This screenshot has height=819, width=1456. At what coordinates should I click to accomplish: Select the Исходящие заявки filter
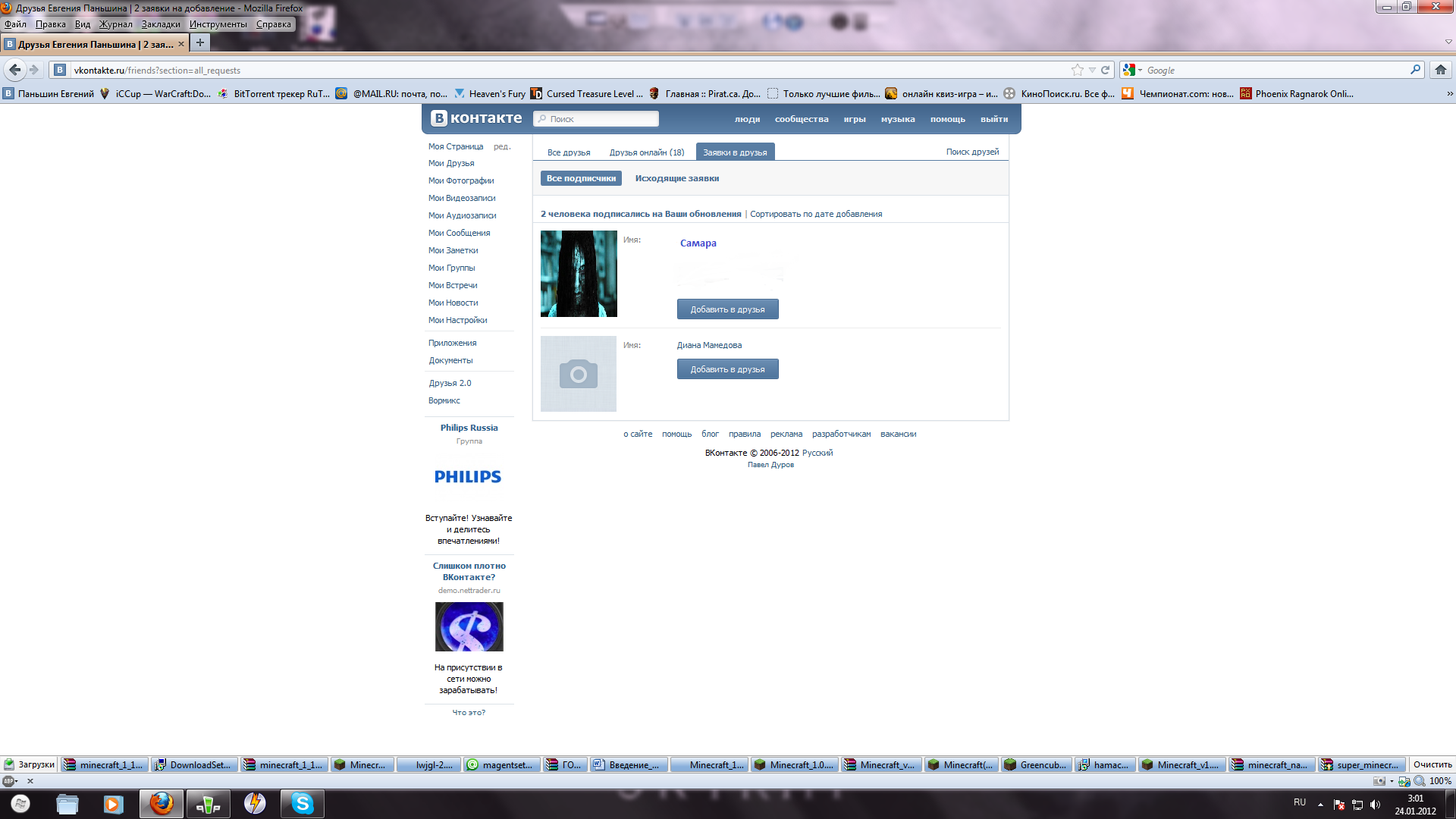676,178
